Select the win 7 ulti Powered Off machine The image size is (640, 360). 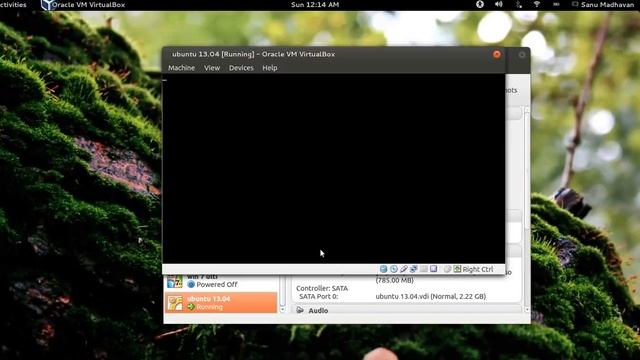pos(221,282)
